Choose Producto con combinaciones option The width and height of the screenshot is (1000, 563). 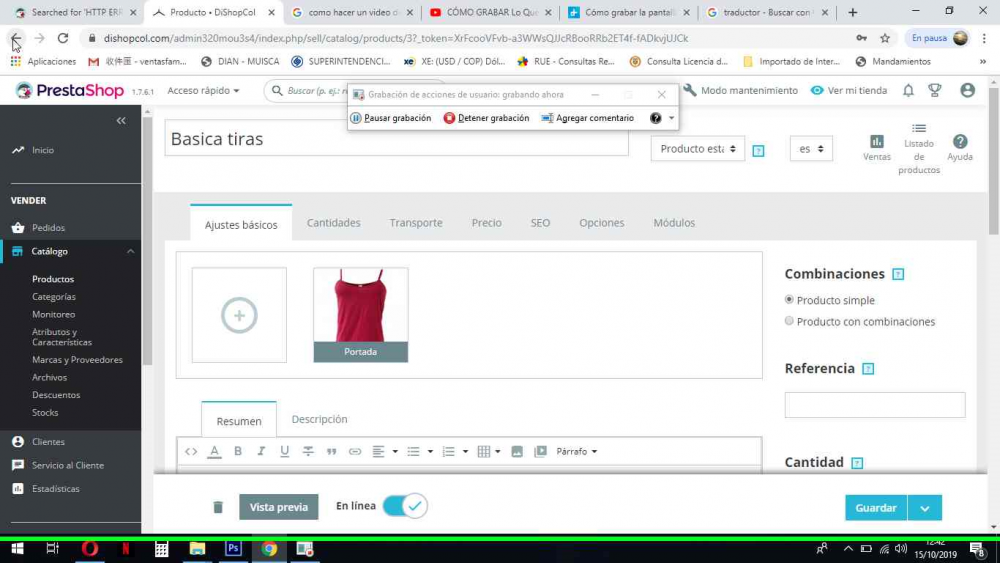789,321
